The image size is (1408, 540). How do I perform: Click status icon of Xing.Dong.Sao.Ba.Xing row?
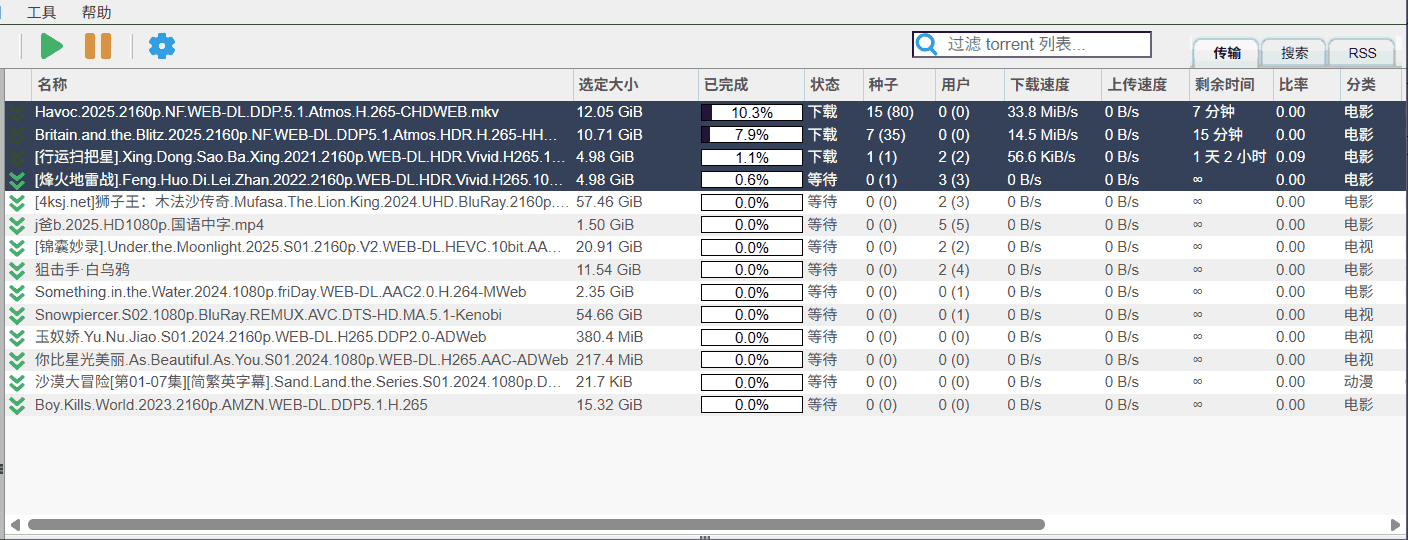tap(17, 157)
